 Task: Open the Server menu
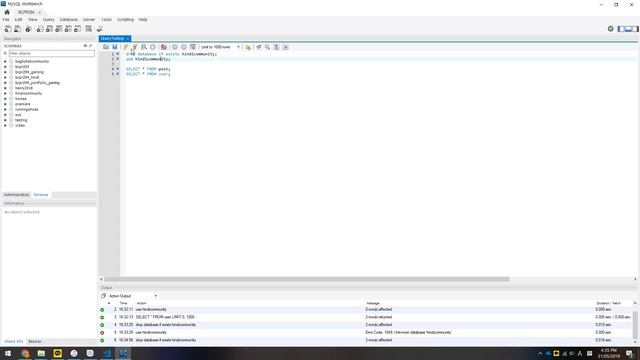89,20
